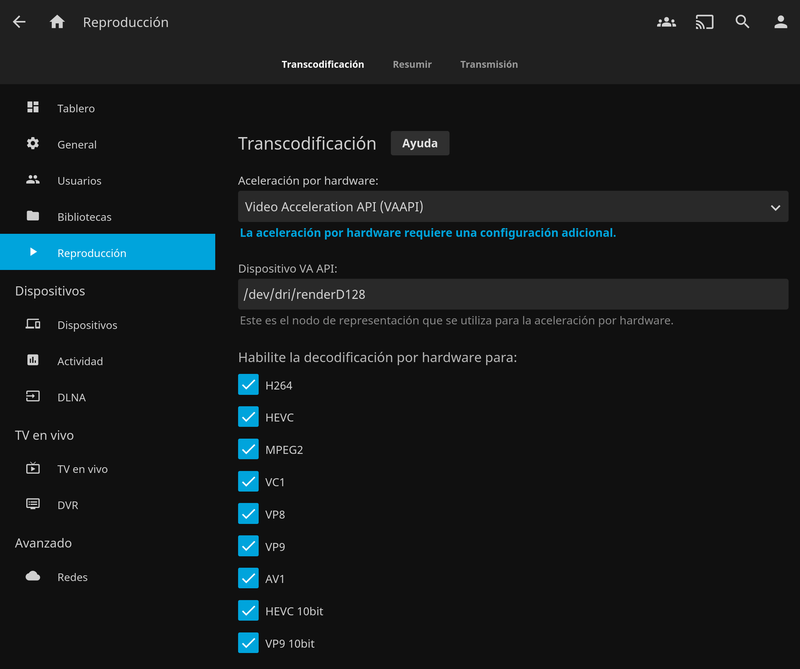Viewport: 800px width, 669px height.
Task: Open Redes under Avanzado
Action: pos(108,577)
